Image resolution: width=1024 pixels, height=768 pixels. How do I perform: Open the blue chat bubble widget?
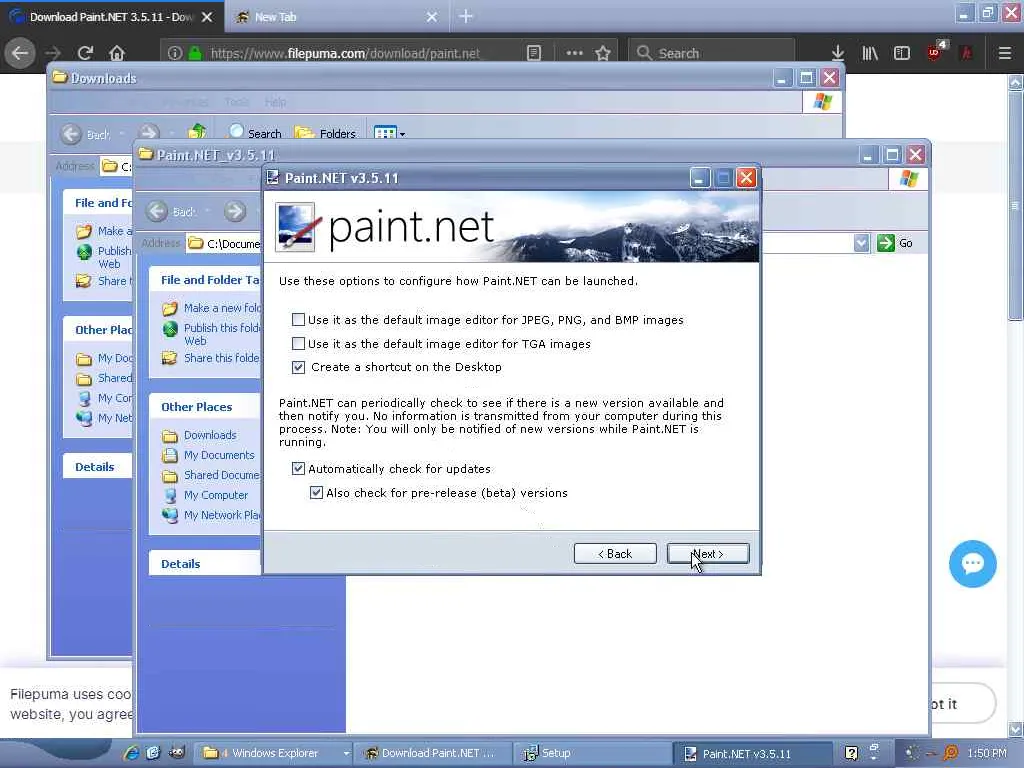(972, 564)
